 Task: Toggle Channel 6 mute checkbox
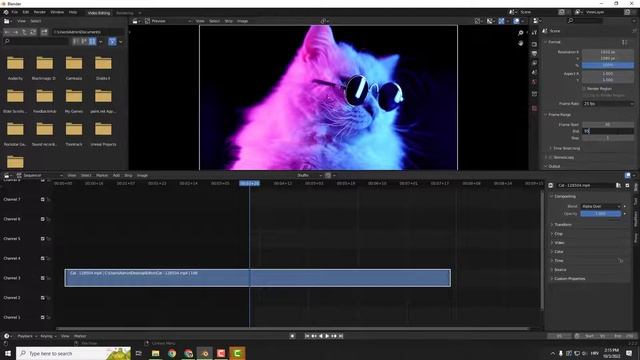42,219
